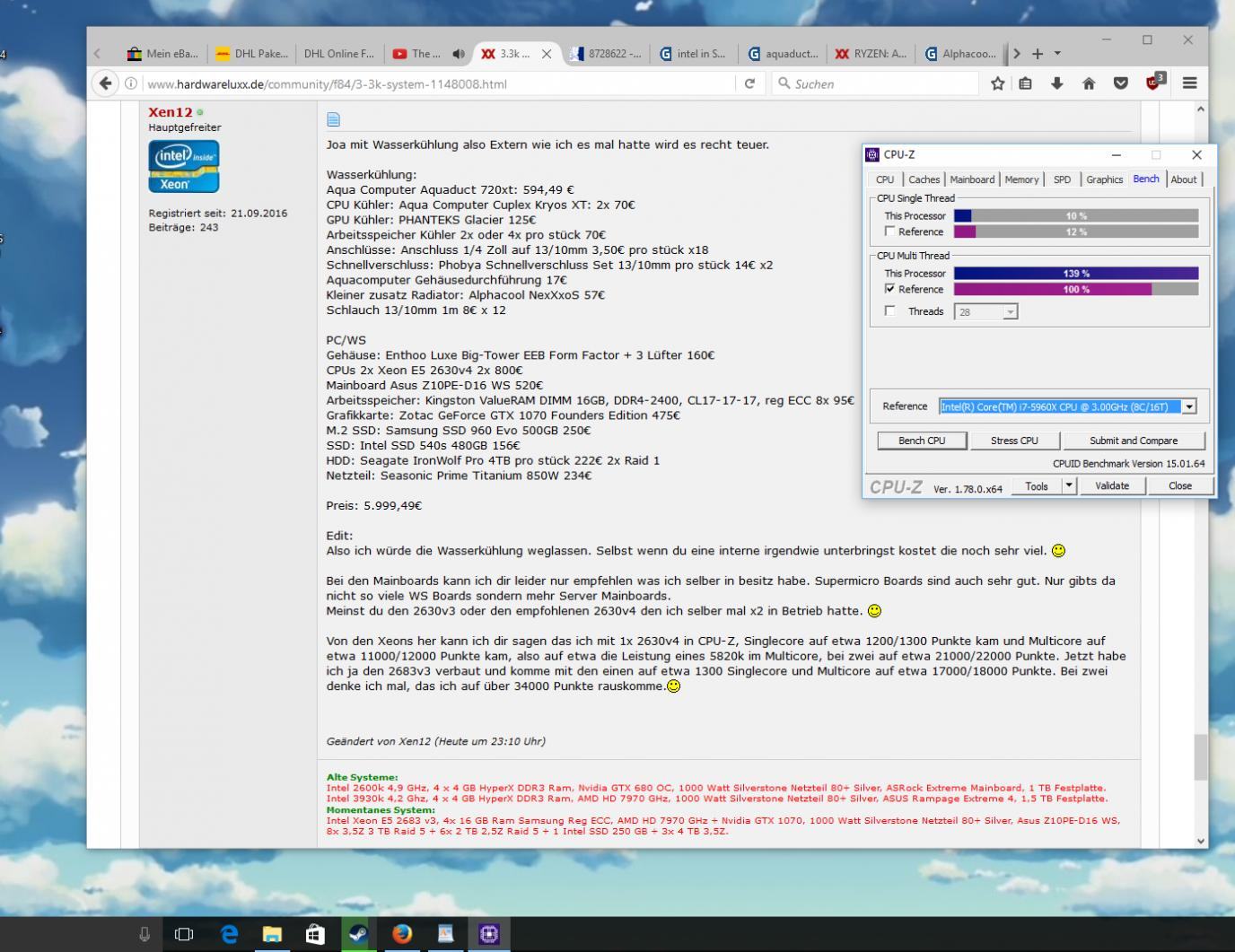1235x952 pixels.
Task: Uncheck Multi Thread Reference checkbox
Action: coord(890,289)
